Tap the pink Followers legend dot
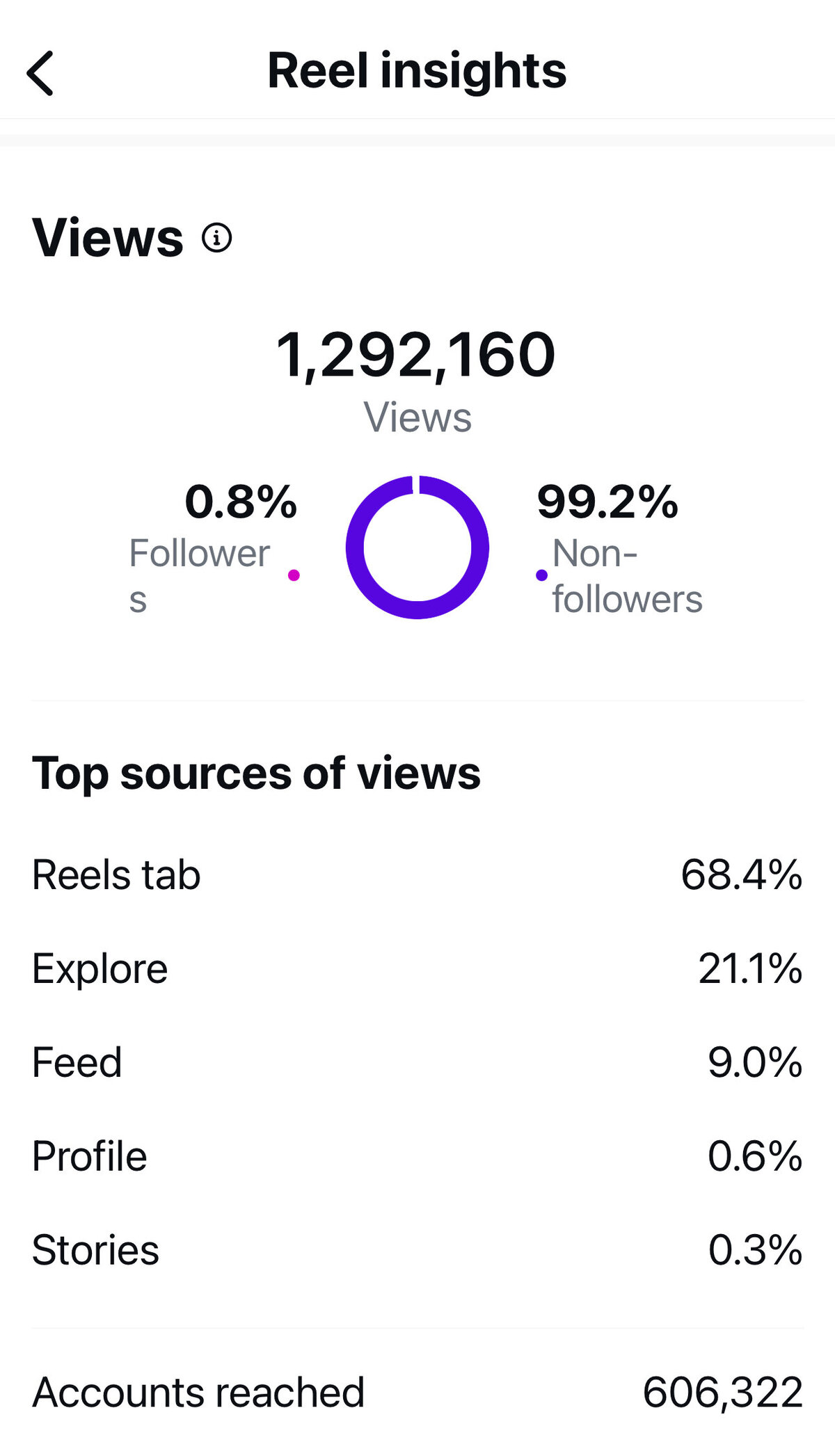The width and height of the screenshot is (835, 1456). click(294, 575)
